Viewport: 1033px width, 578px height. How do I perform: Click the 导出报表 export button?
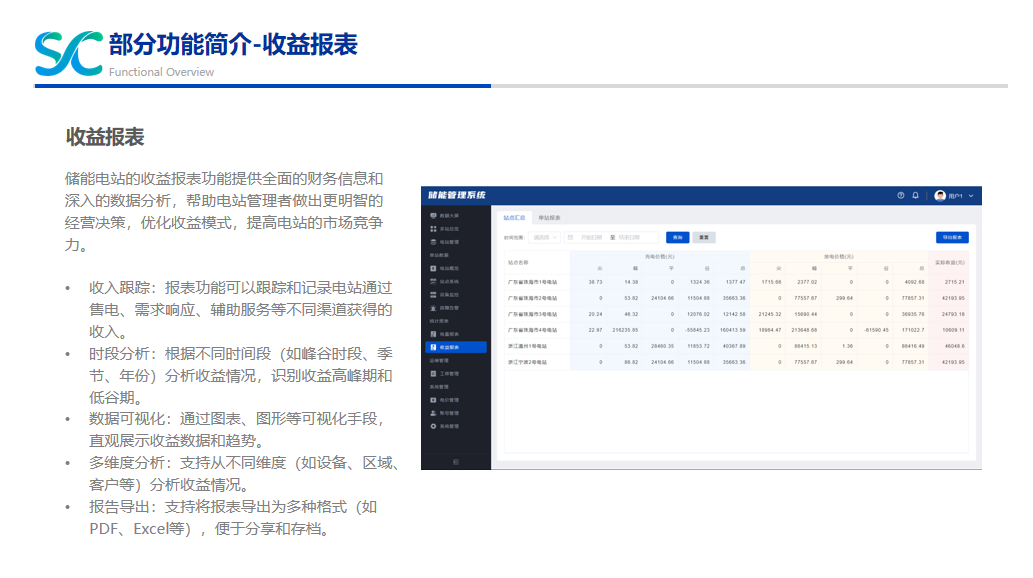point(952,238)
